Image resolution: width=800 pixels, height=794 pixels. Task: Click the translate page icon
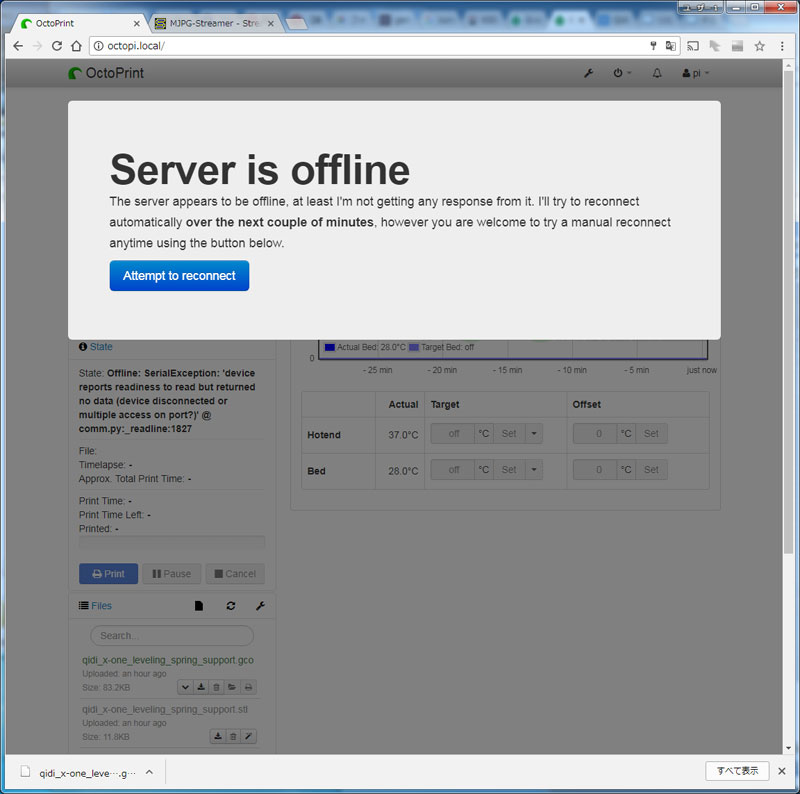(670, 46)
